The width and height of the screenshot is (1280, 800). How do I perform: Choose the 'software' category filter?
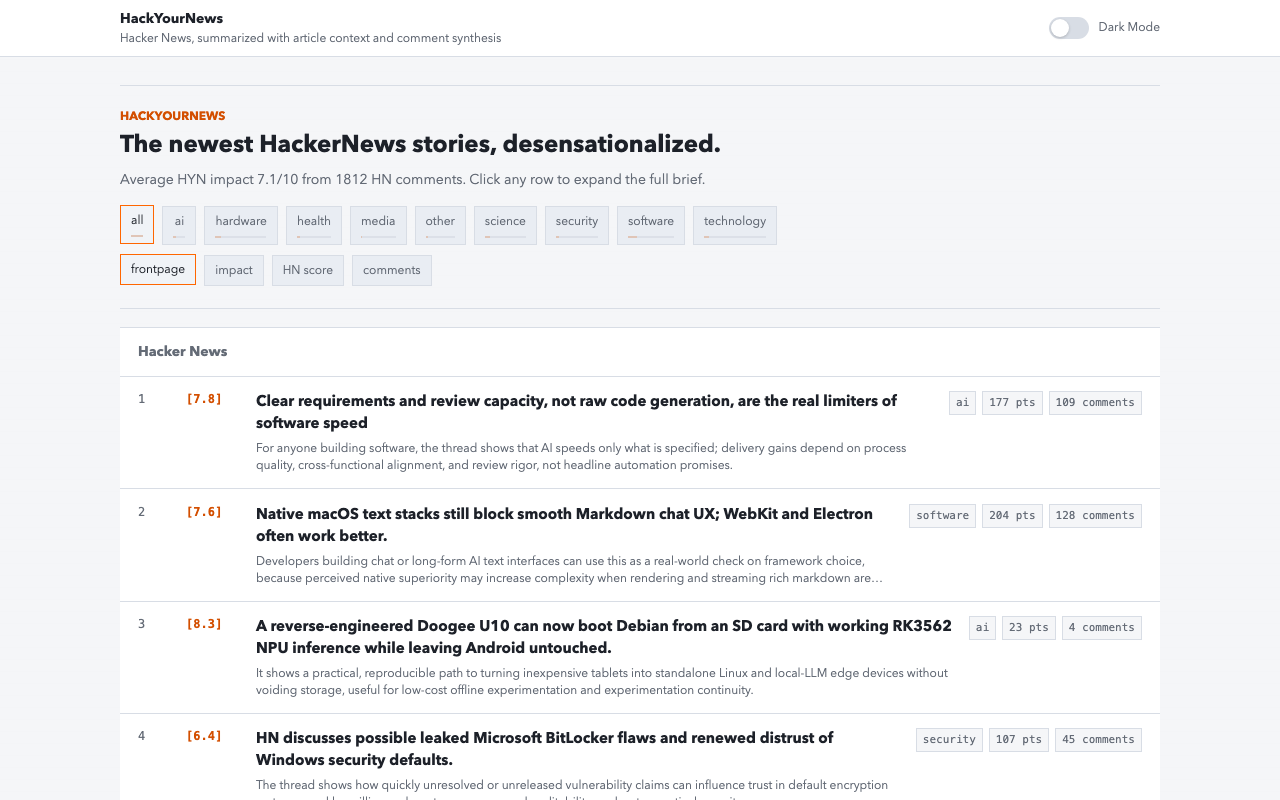click(651, 225)
